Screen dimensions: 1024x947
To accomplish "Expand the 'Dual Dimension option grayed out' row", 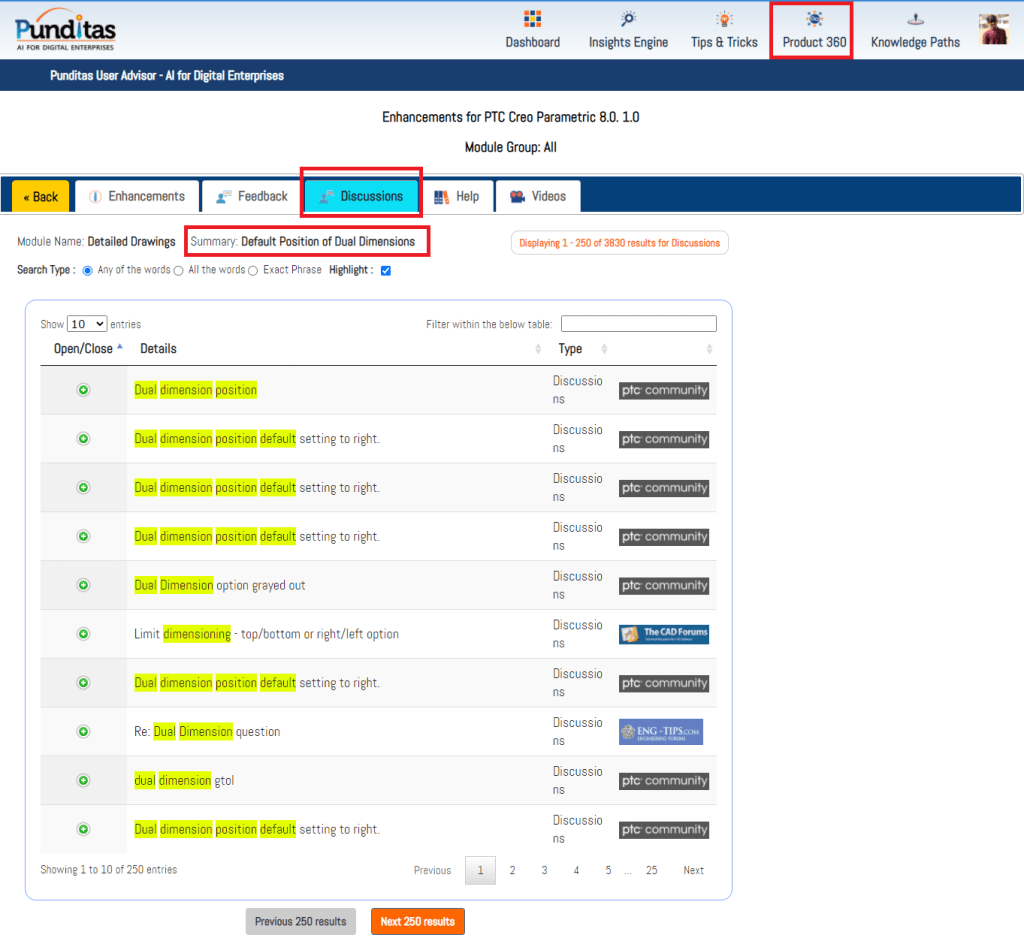I will [84, 585].
